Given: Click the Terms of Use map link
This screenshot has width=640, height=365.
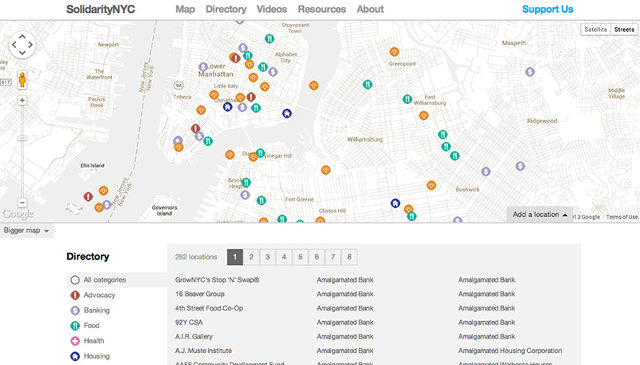Looking at the screenshot, I should [622, 217].
